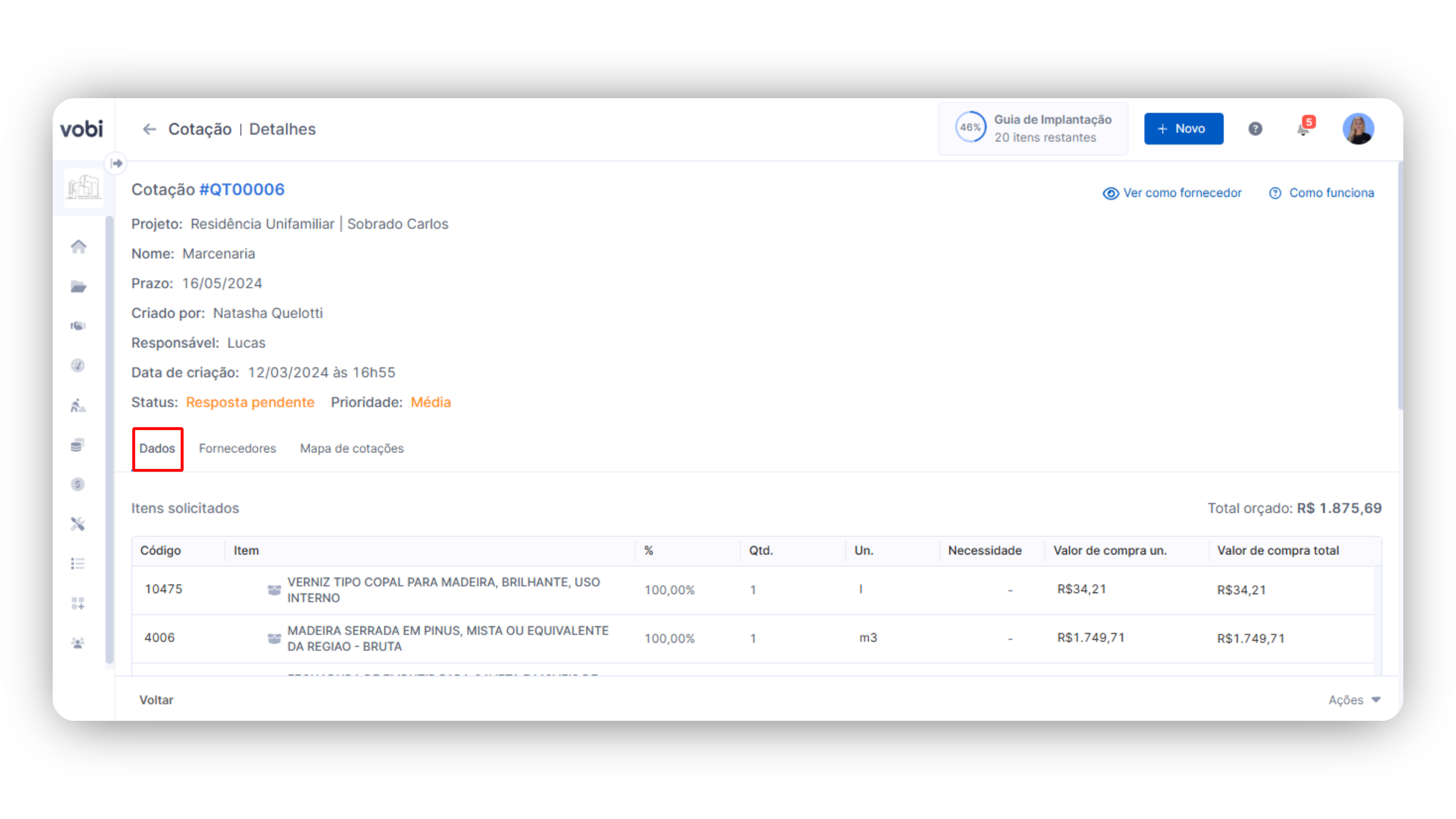Screen dimensions: 1456x819
Task: Switch to Mapa de cotações tab
Action: click(x=351, y=449)
